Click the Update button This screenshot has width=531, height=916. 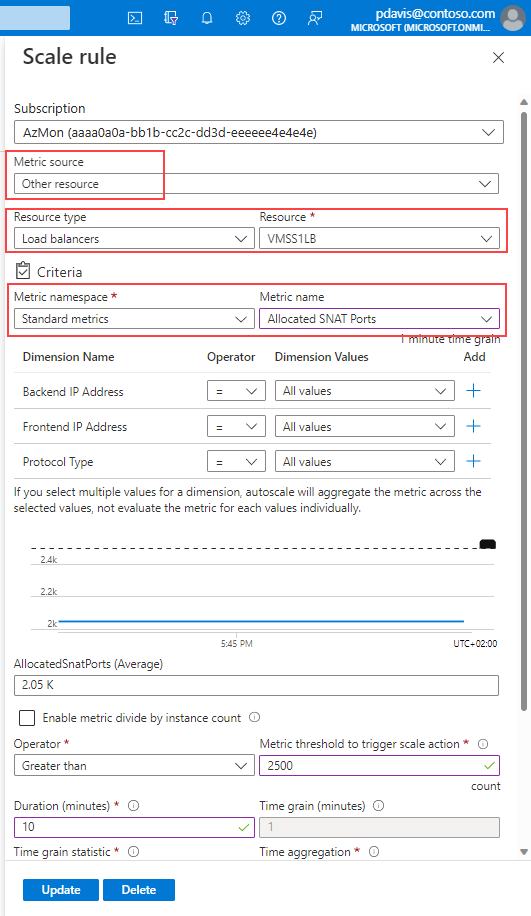click(x=61, y=890)
